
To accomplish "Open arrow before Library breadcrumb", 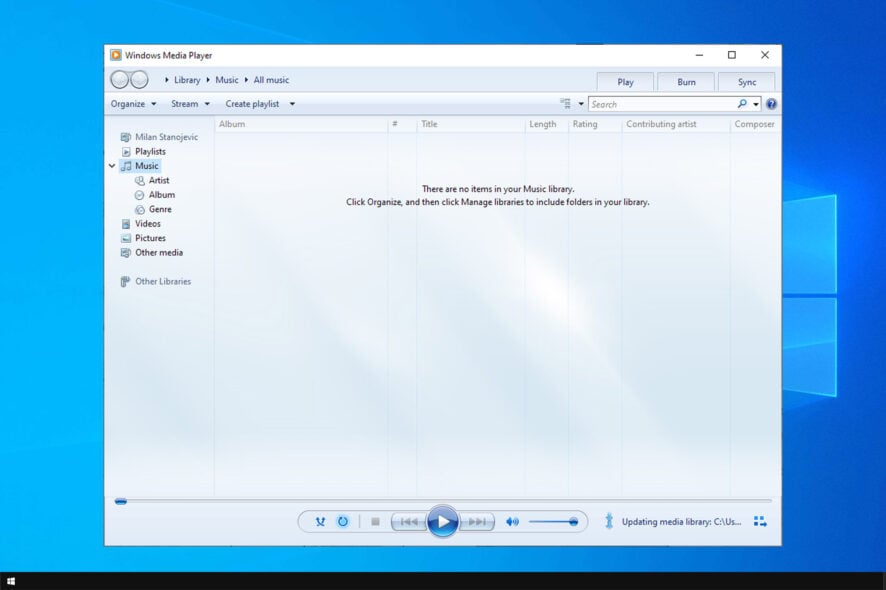I will pyautogui.click(x=167, y=80).
